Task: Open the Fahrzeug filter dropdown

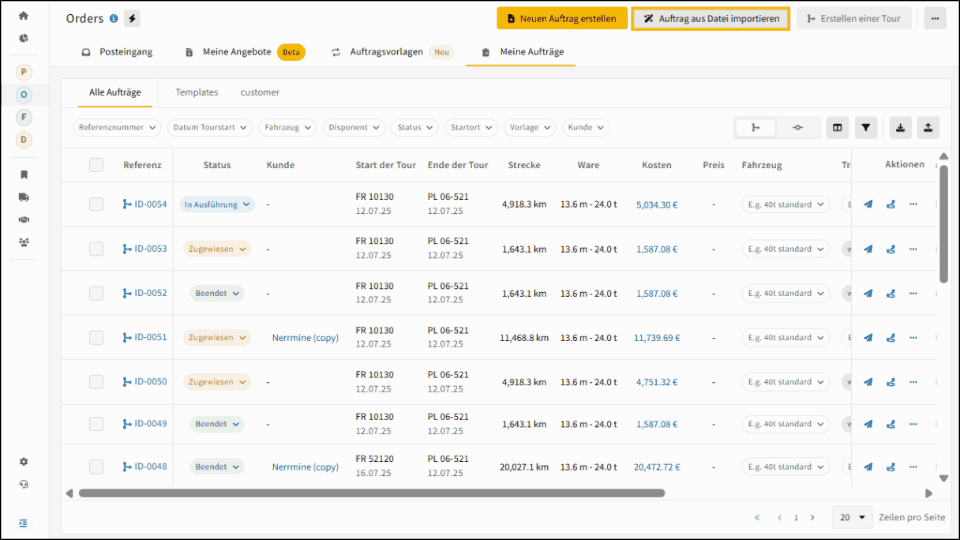Action: coord(287,127)
